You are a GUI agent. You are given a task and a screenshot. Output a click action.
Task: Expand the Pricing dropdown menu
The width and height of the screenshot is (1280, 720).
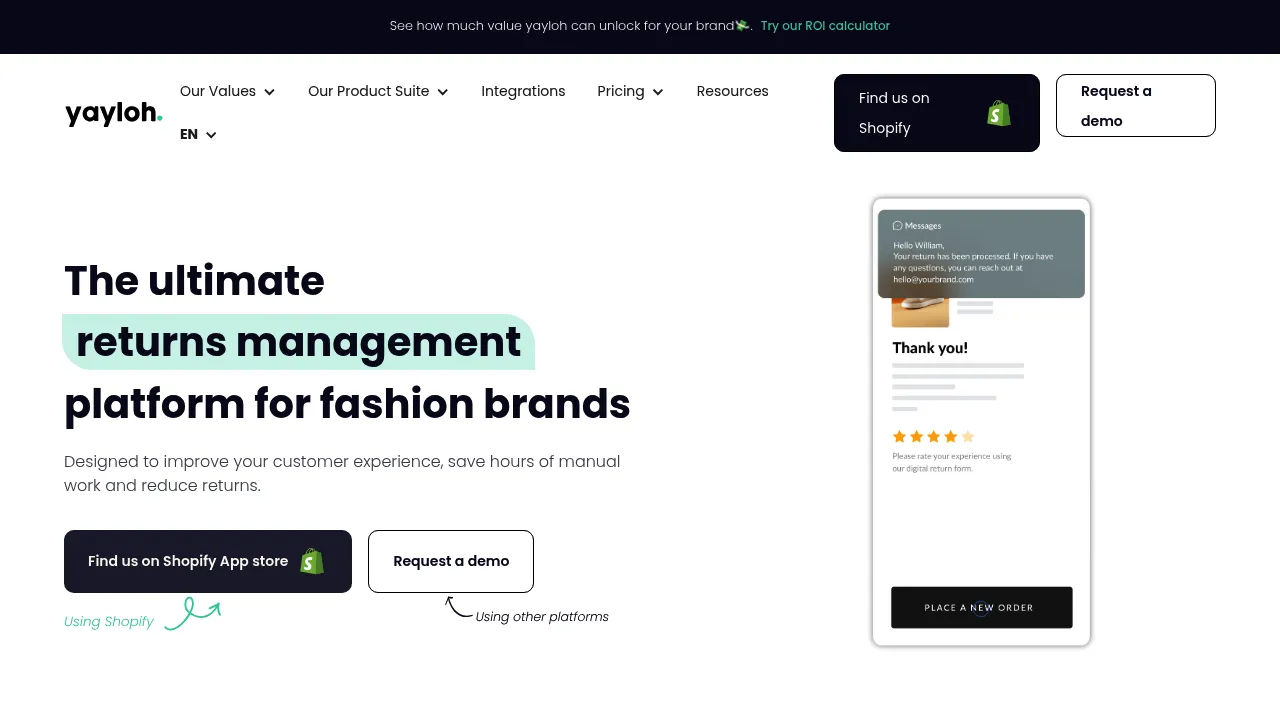pyautogui.click(x=631, y=91)
